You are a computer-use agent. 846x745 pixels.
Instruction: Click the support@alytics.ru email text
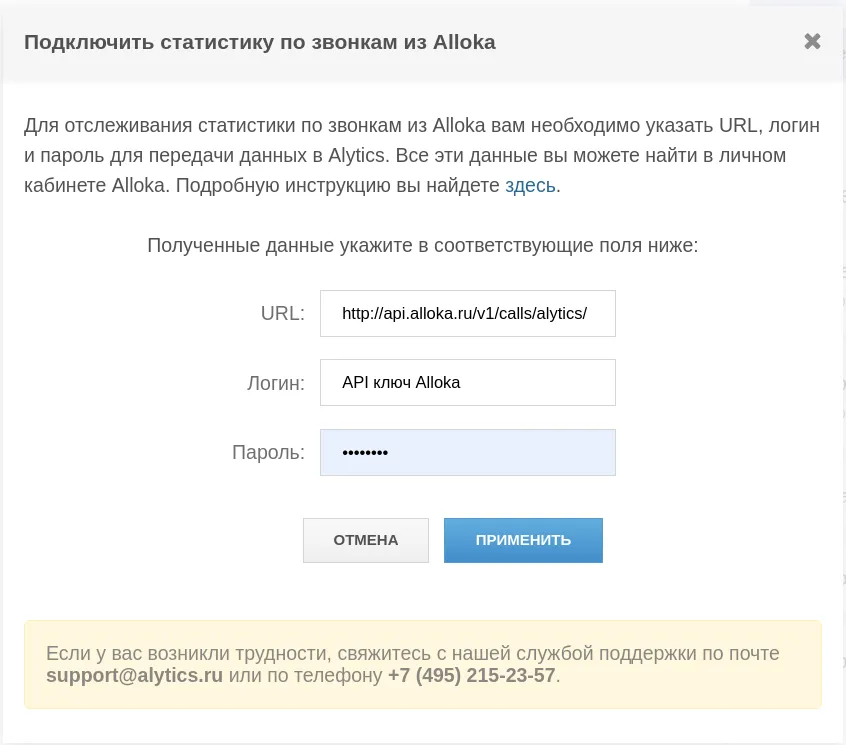[x=134, y=675]
